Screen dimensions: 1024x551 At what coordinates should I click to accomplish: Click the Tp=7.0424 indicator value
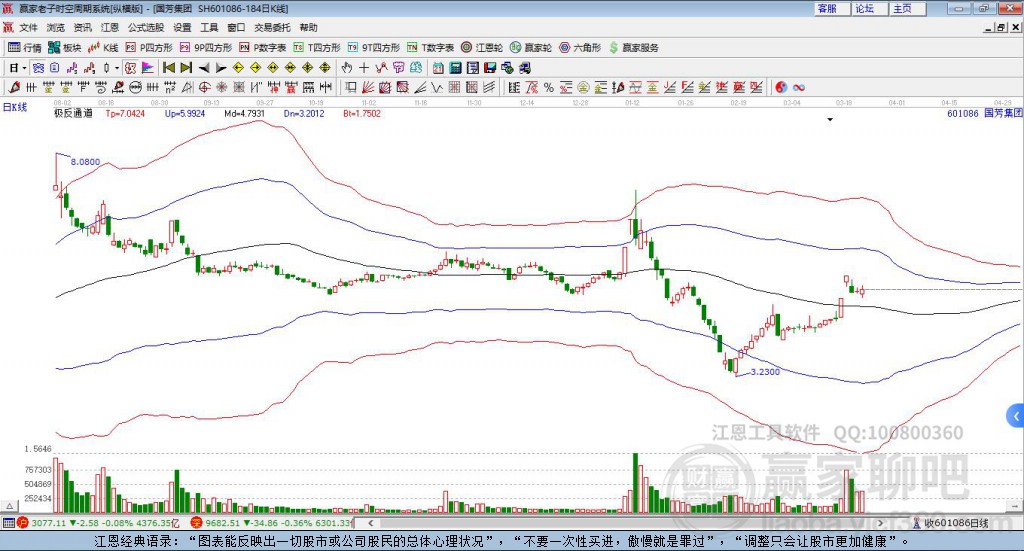point(125,113)
